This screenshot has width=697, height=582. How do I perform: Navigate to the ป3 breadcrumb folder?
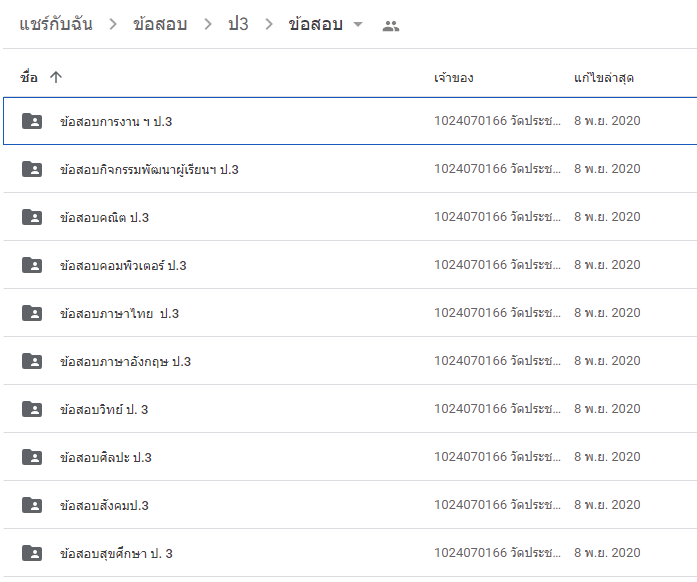(x=238, y=24)
